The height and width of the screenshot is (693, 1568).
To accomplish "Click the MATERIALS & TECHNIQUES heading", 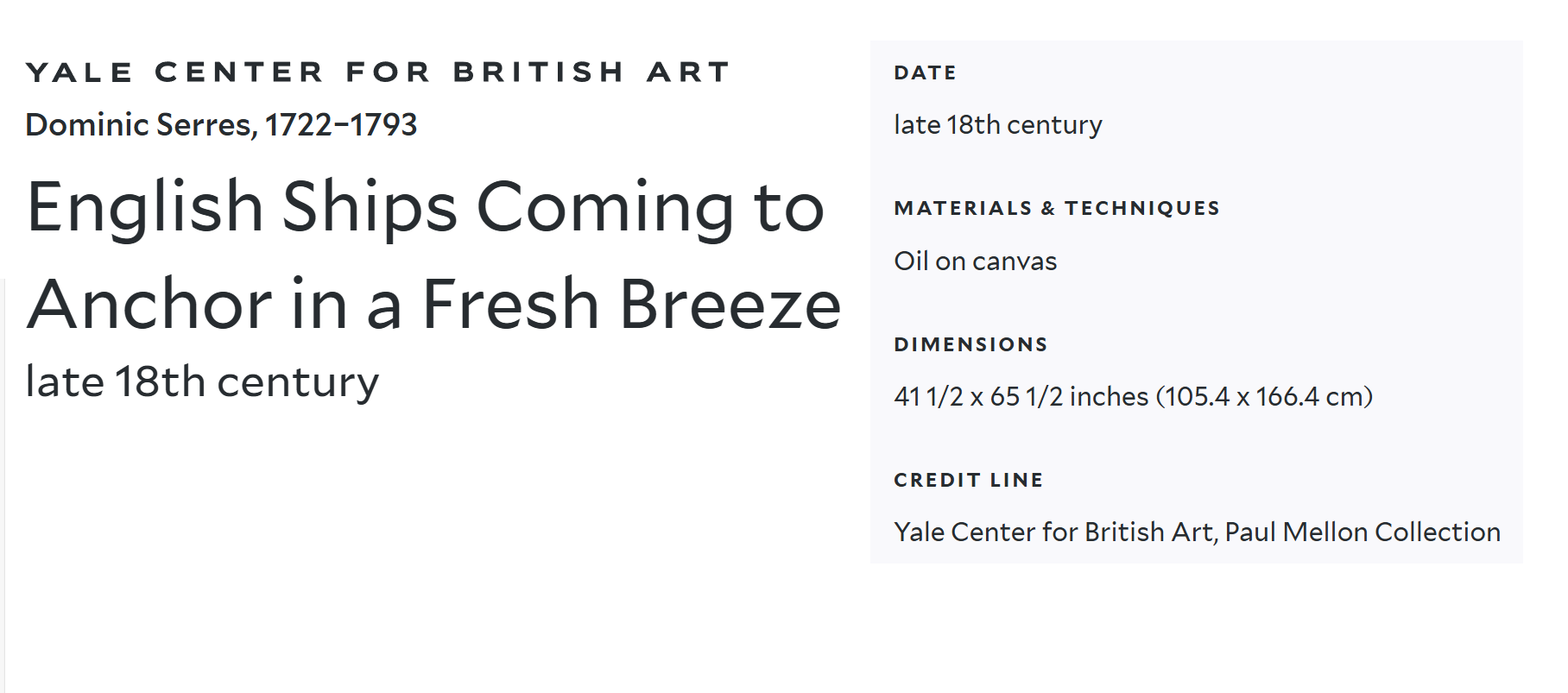I will (1057, 209).
